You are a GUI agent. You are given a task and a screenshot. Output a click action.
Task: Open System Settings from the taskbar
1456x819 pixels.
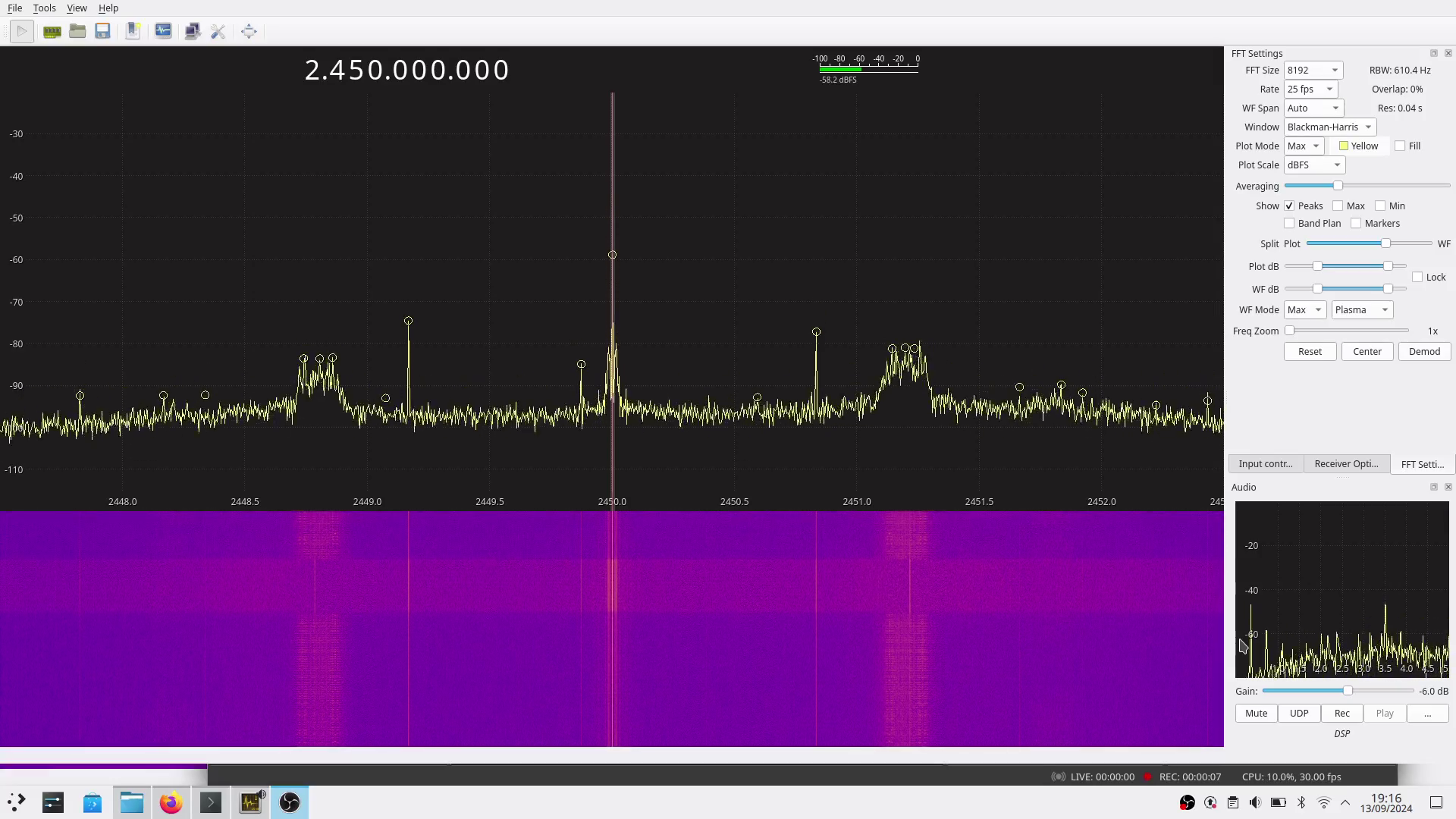click(x=53, y=802)
